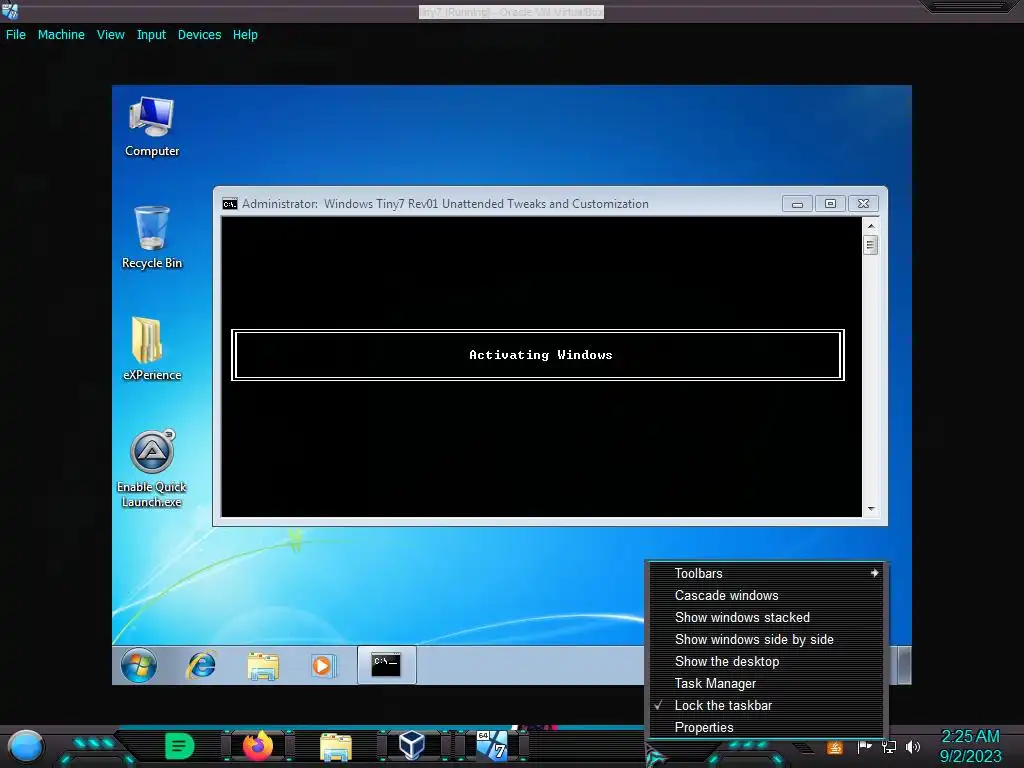This screenshot has height=768, width=1024.
Task: Open Windows Media Player in guest taskbar
Action: tap(323, 665)
